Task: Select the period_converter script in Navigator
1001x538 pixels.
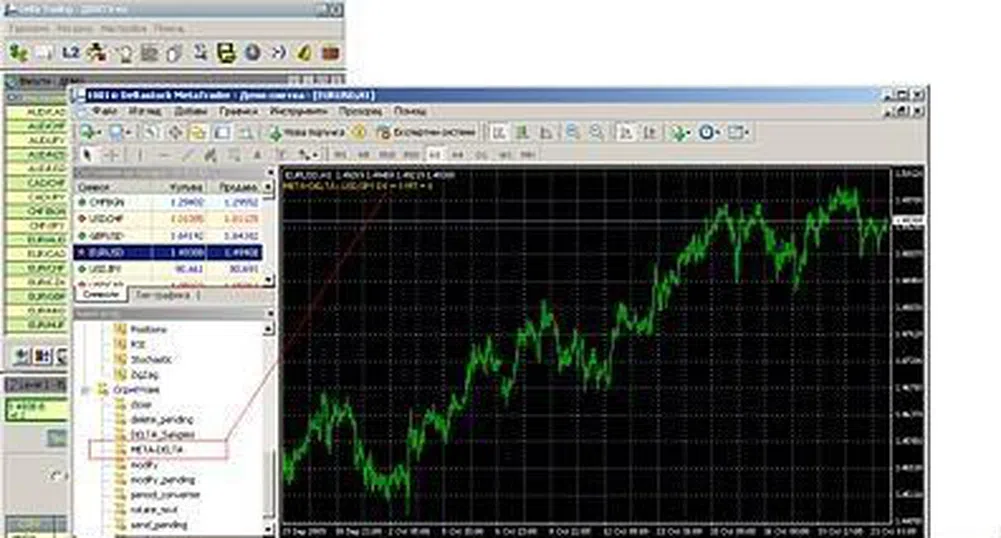Action: (165, 495)
